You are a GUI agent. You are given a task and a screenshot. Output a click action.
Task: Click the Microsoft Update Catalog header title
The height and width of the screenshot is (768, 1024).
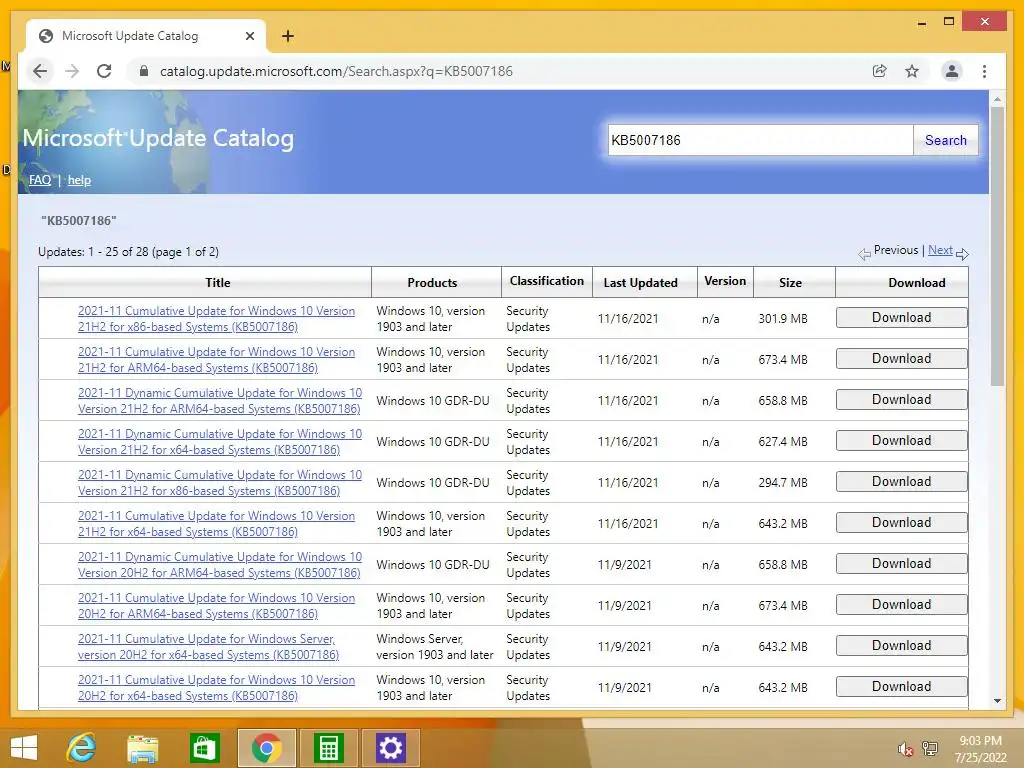pyautogui.click(x=158, y=138)
